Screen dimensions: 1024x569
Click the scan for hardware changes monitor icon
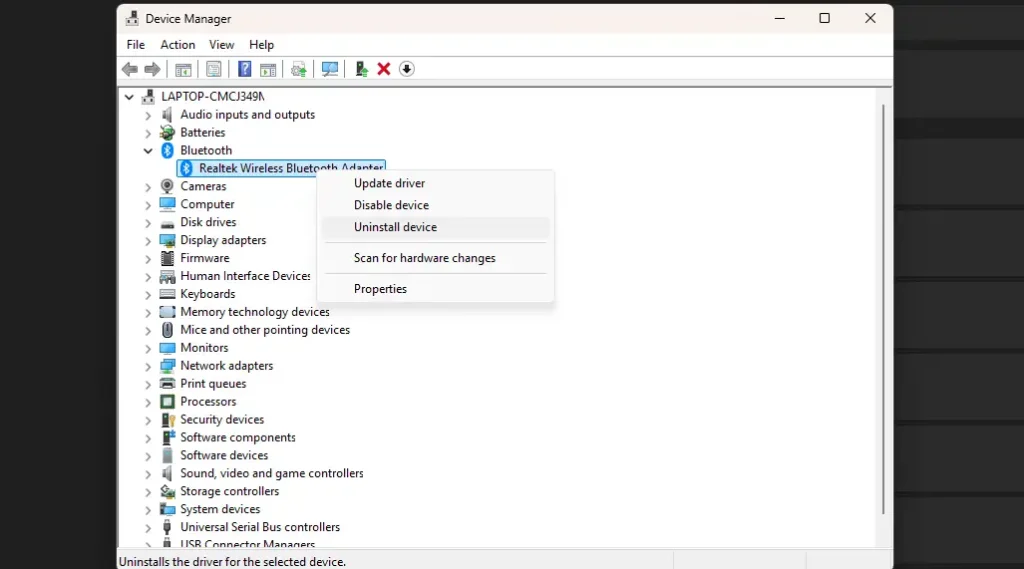(x=330, y=69)
